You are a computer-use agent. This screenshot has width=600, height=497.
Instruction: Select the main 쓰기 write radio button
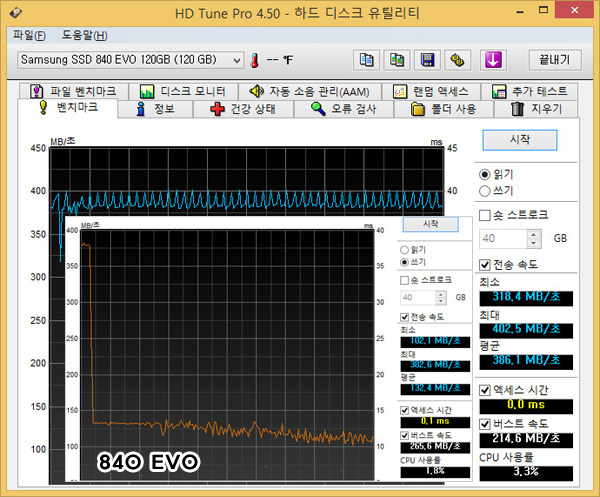point(484,191)
